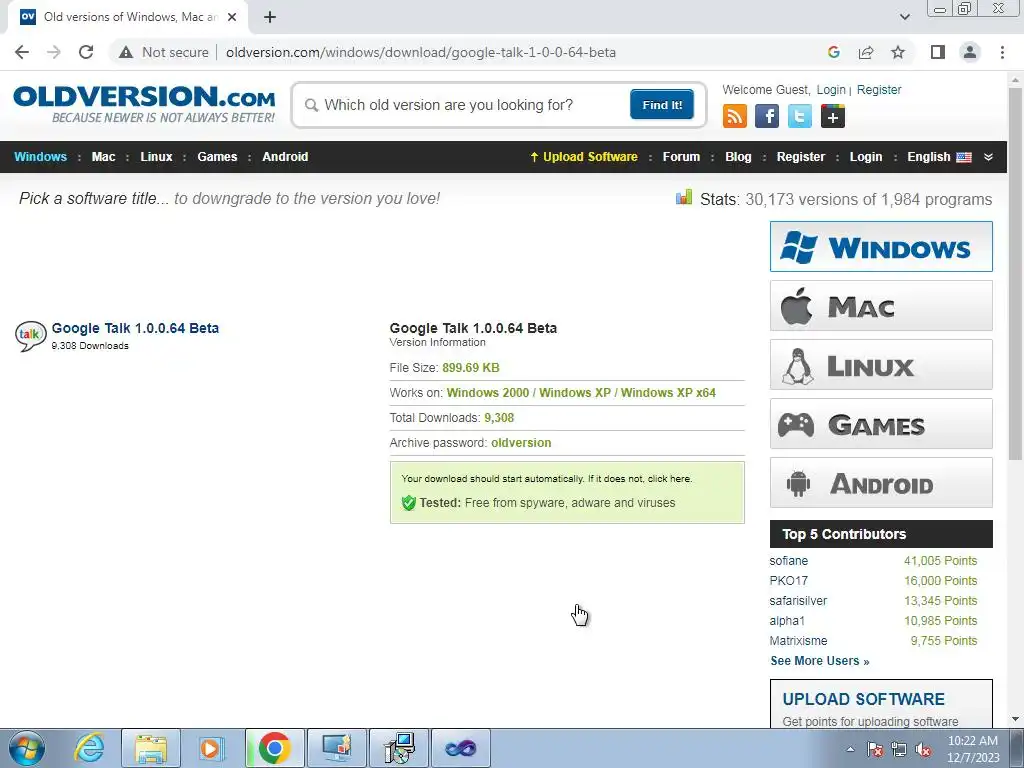Open the tab search chevron

[x=904, y=17]
